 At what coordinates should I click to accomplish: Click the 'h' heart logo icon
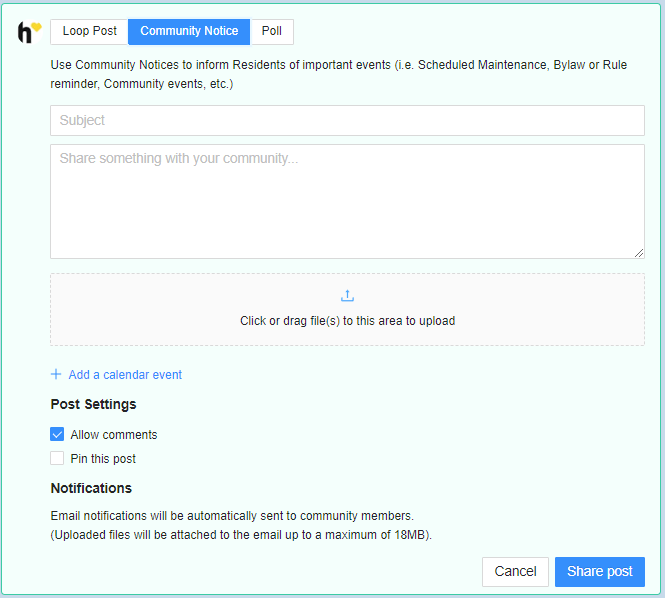point(29,32)
